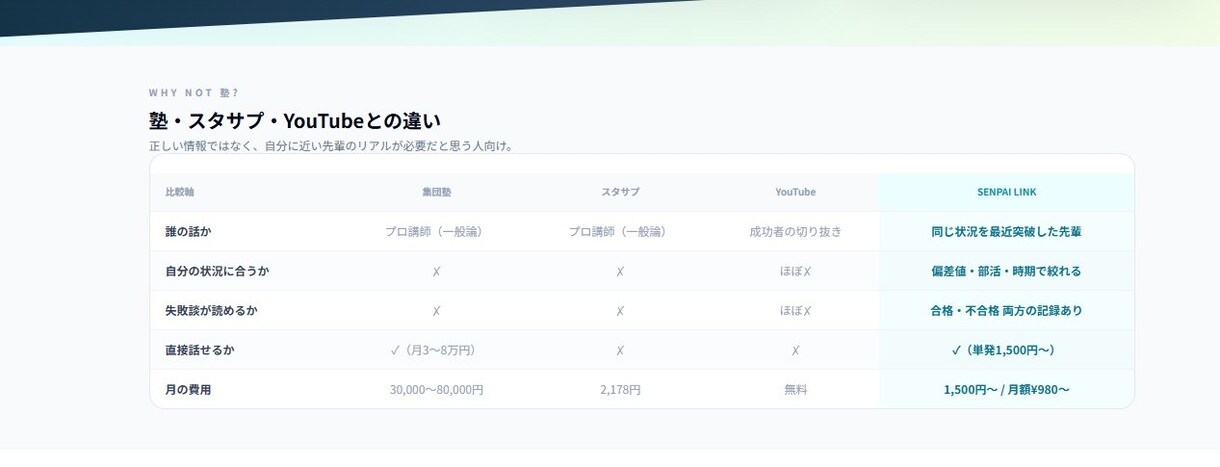Select the SENPAI LINK column header
Screen dimensions: 1220x467
coord(1006,192)
